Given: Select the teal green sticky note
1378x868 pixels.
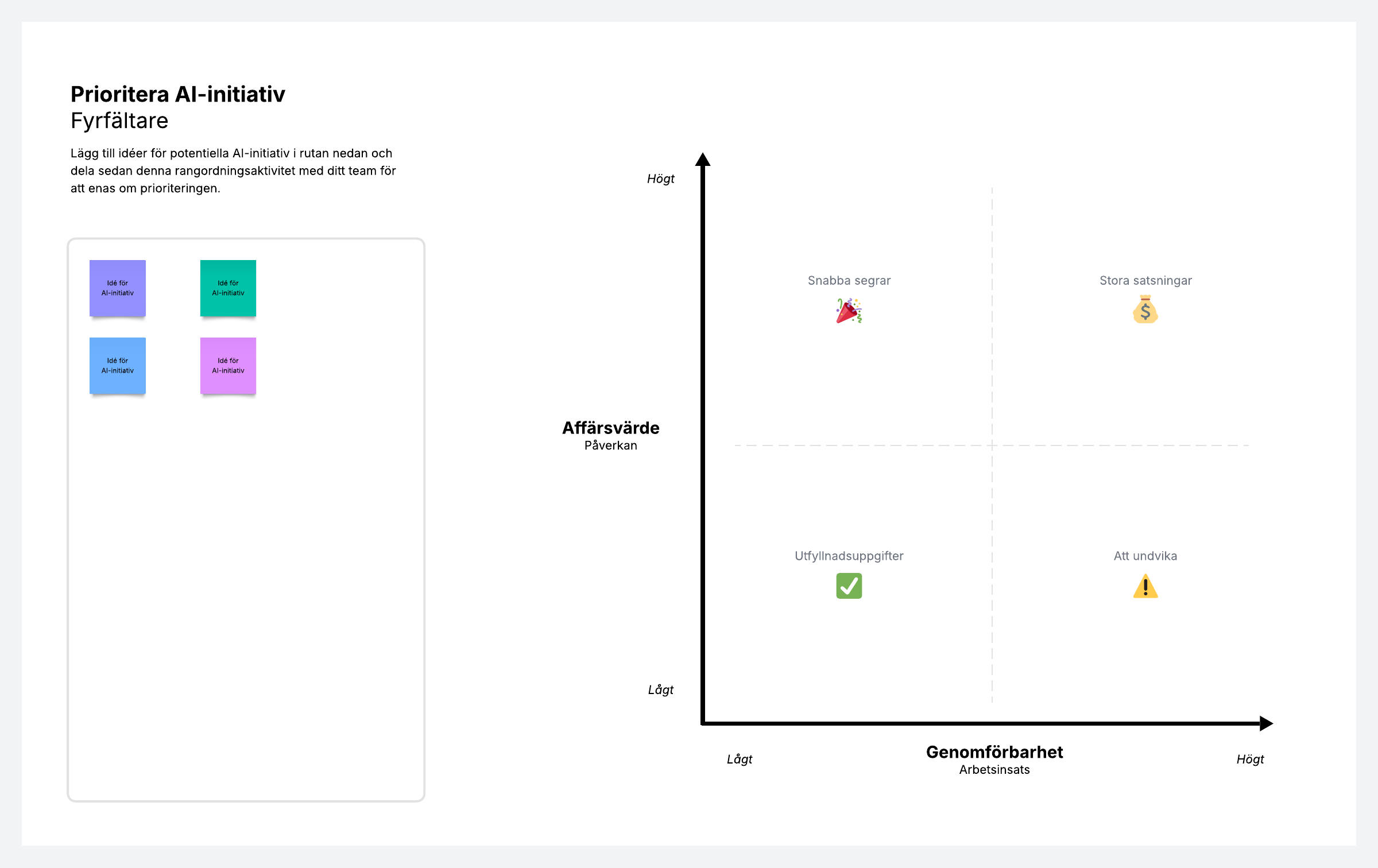Looking at the screenshot, I should coord(228,288).
